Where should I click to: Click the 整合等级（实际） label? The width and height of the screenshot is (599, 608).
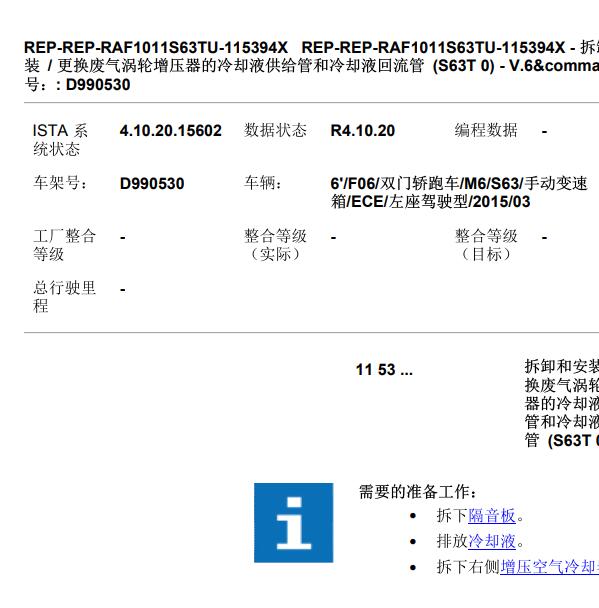275,245
